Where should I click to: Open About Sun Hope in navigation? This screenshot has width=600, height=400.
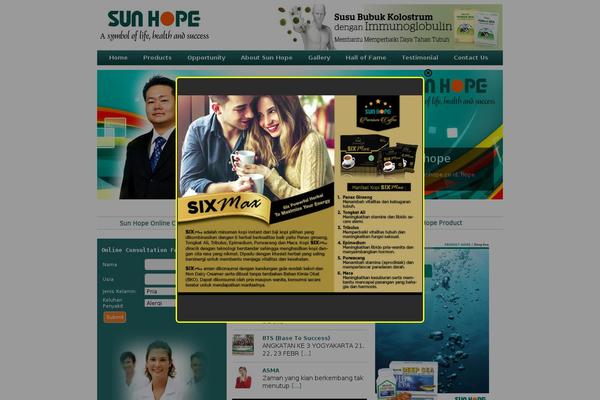click(x=266, y=57)
